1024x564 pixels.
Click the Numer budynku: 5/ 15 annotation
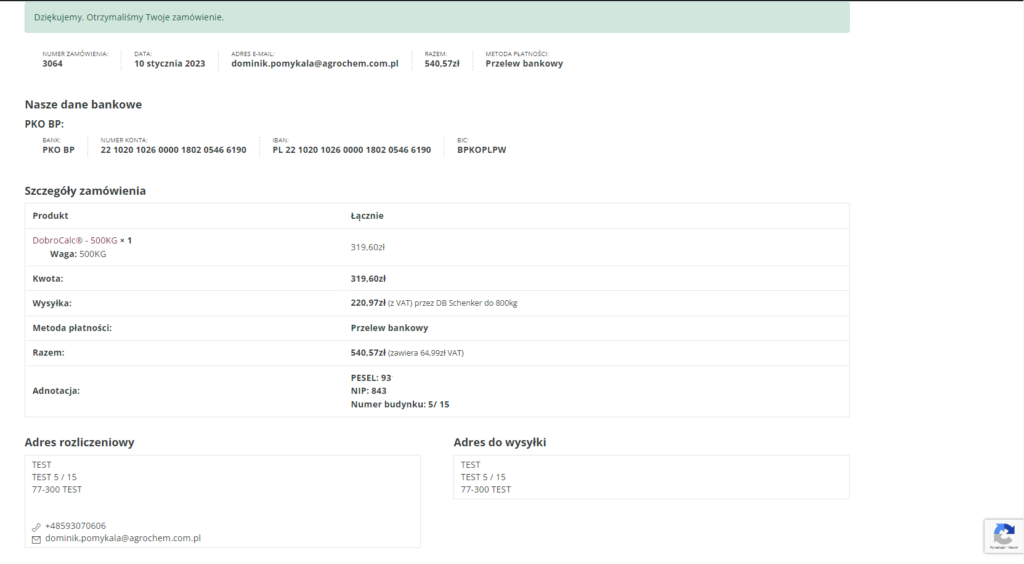[x=400, y=404]
